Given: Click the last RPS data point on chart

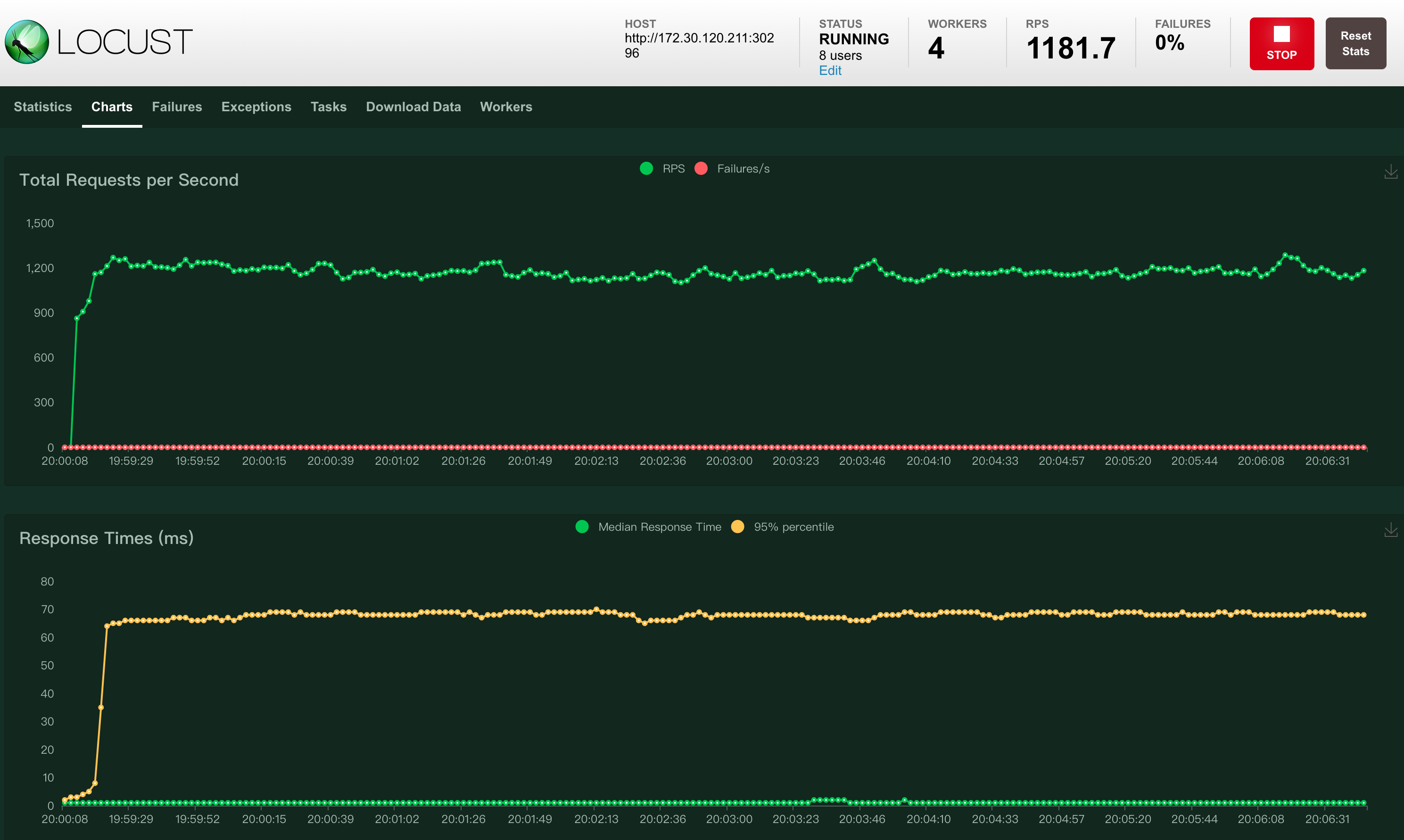Looking at the screenshot, I should point(1364,271).
